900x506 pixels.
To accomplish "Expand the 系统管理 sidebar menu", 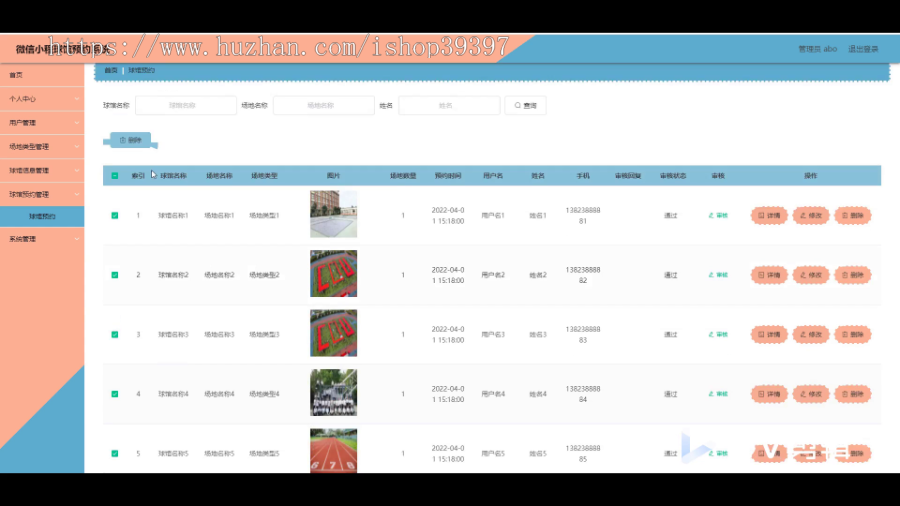I will 42,239.
